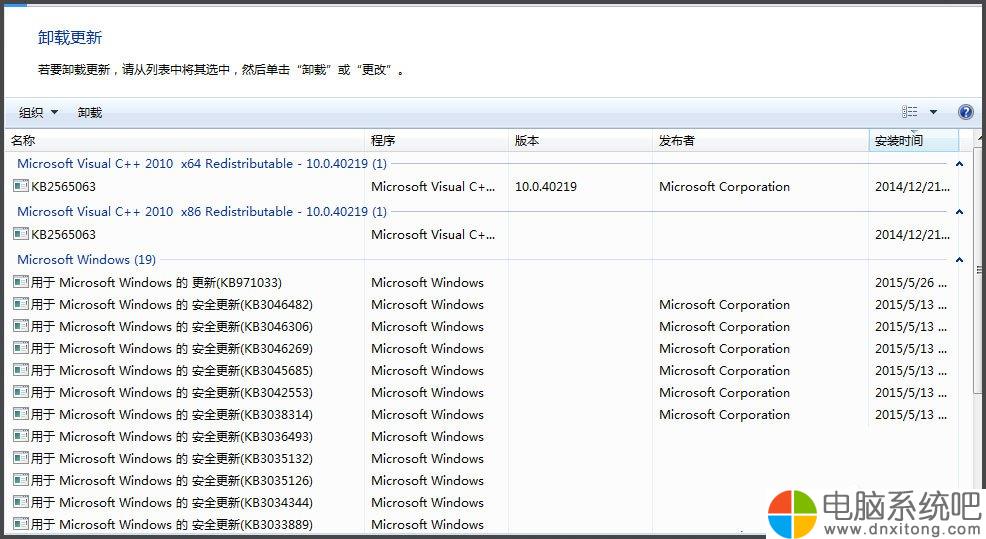This screenshot has width=986, height=539.
Task: Select security update KB3046269 name
Action: click(x=172, y=348)
